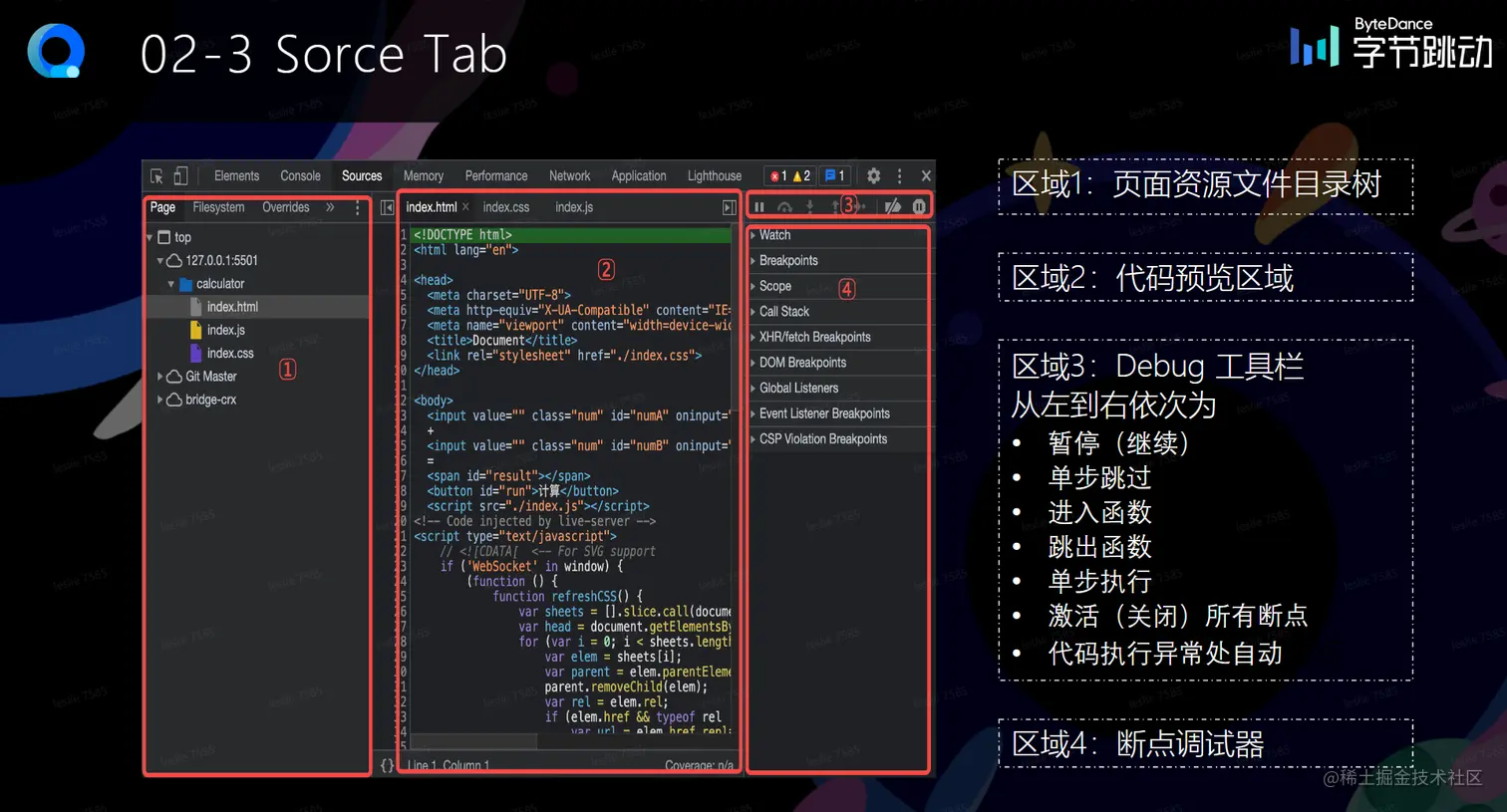The image size is (1507, 812).
Task: Click the pretty print braces icon
Action: [388, 765]
